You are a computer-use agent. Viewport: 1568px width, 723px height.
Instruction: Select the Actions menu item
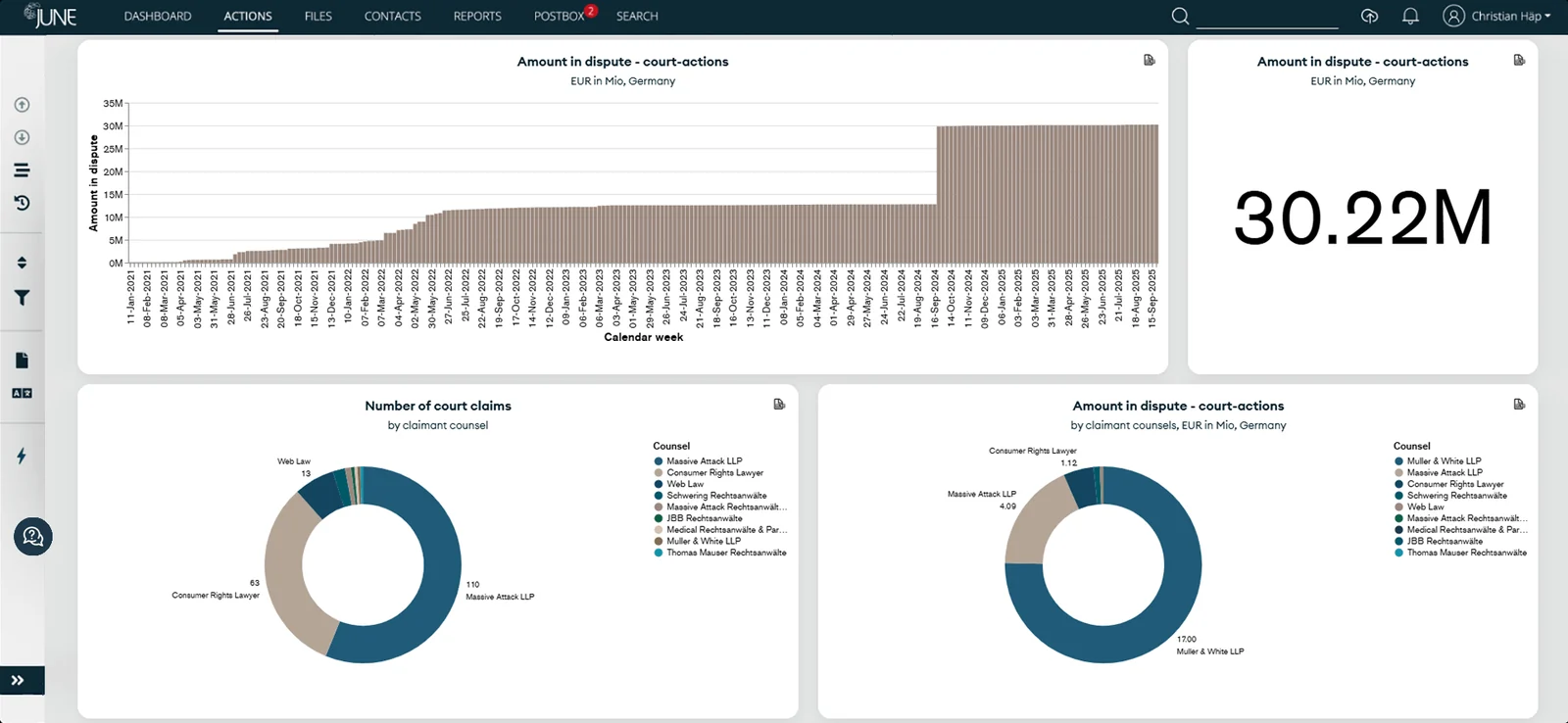click(x=248, y=17)
